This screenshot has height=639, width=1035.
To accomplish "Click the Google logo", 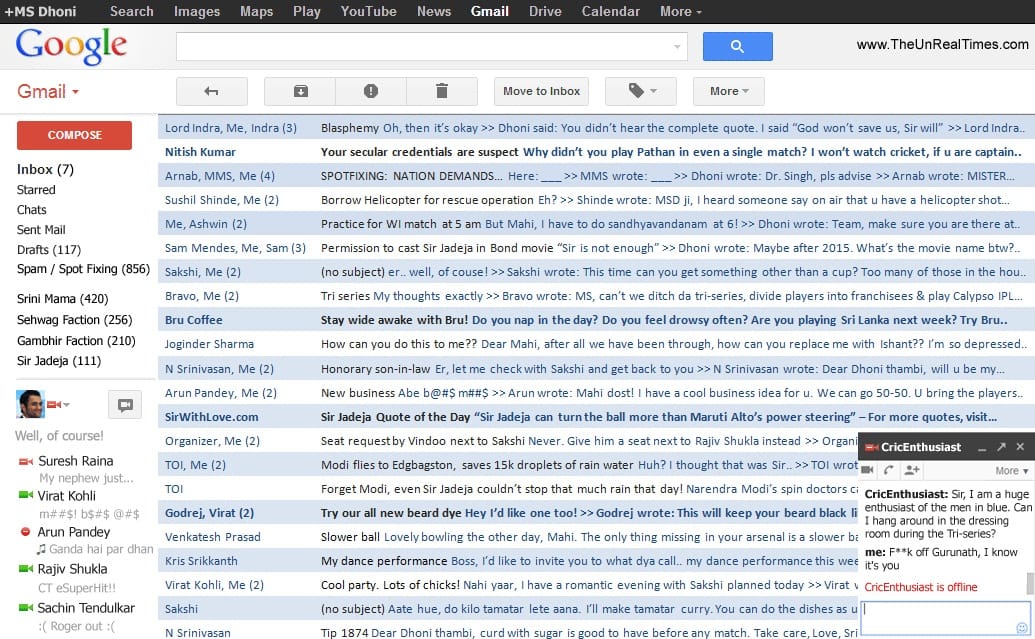I will 71,46.
